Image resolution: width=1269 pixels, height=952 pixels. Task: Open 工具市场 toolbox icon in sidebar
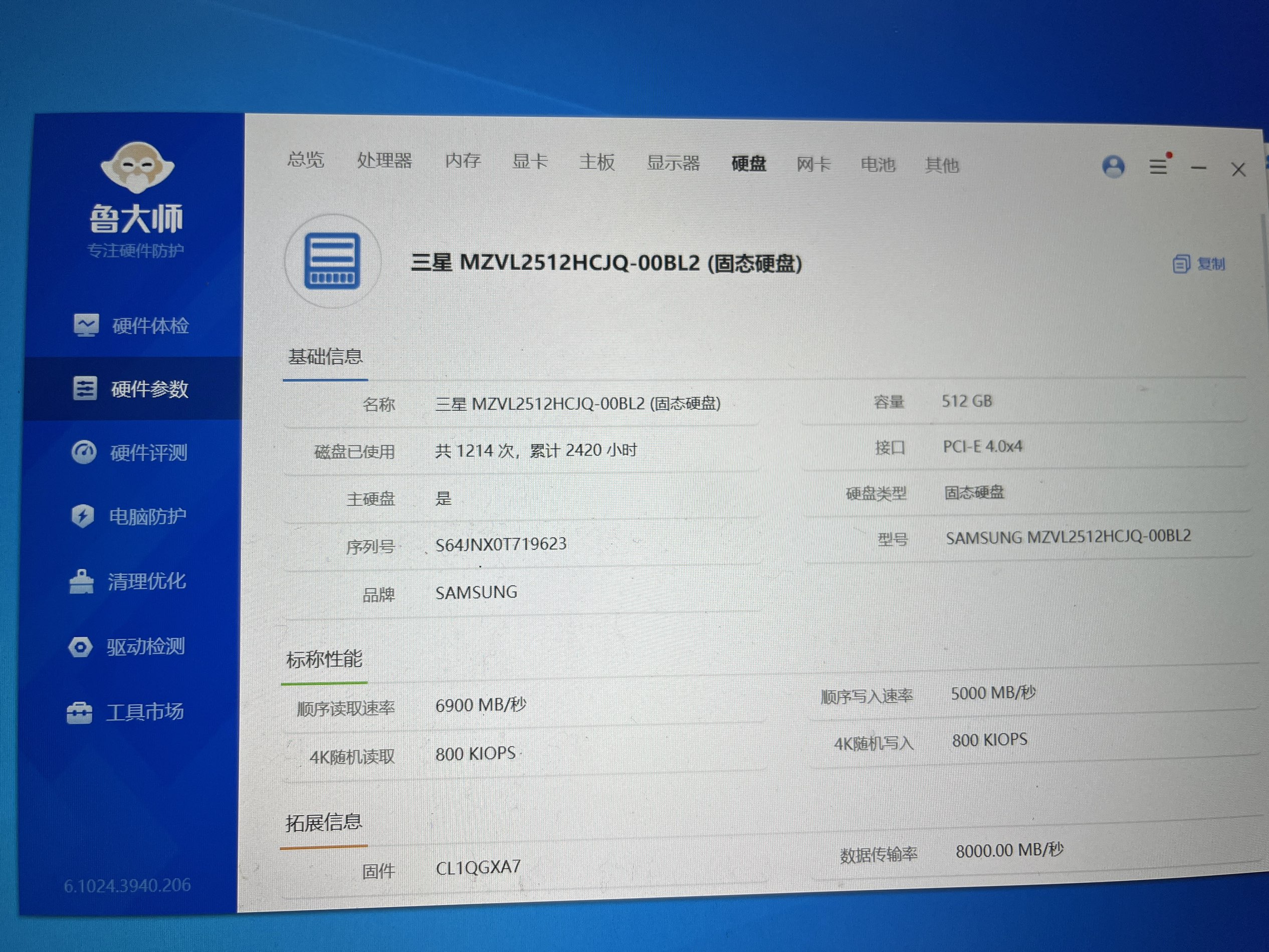point(79,713)
